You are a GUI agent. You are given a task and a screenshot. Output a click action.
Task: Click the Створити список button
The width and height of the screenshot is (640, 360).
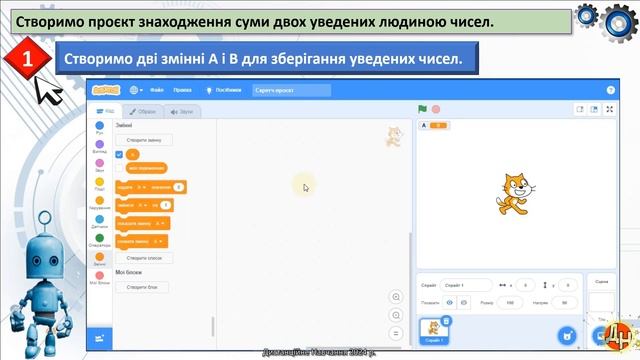pyautogui.click(x=144, y=258)
